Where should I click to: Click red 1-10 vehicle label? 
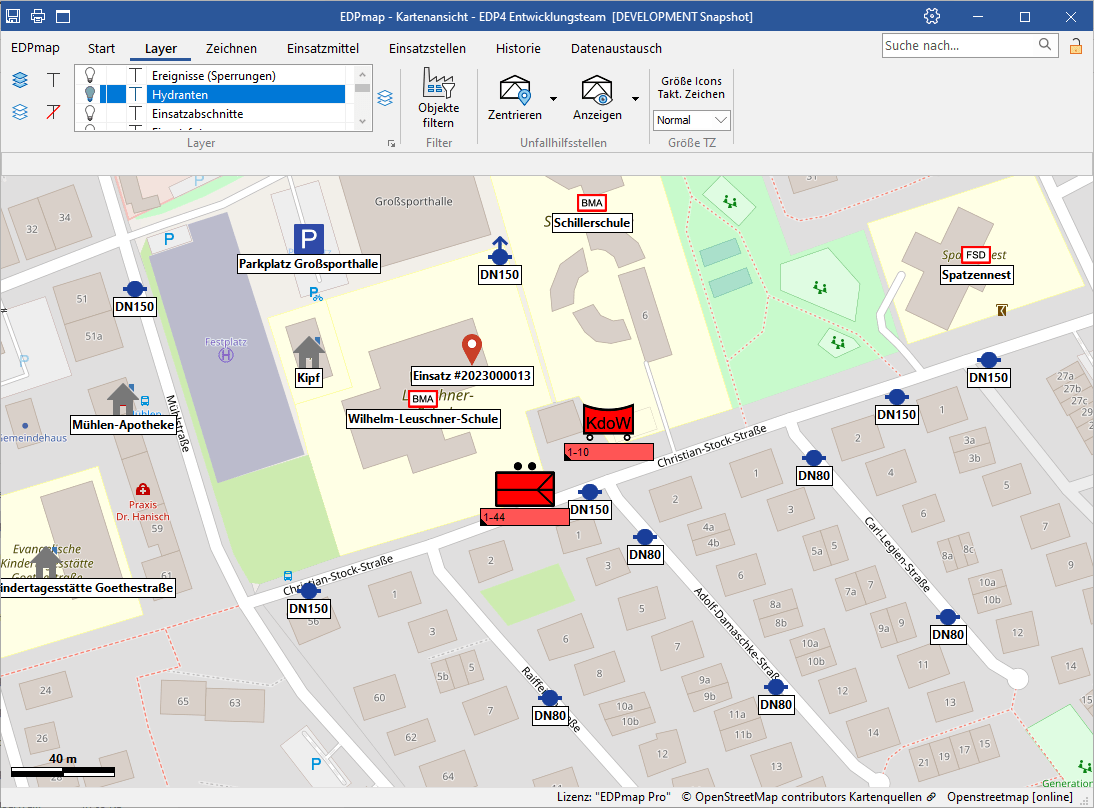coord(608,452)
